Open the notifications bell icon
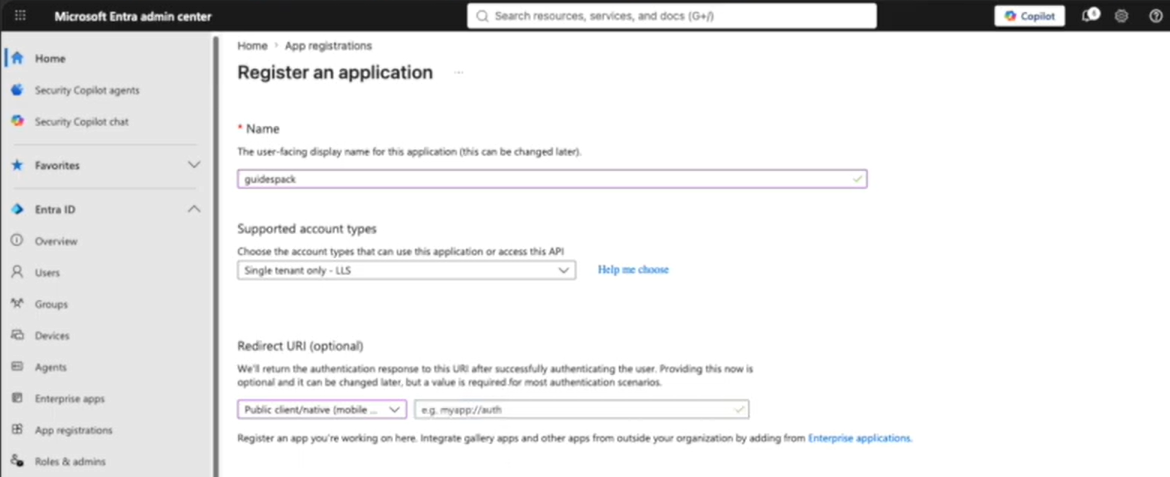This screenshot has width=1170, height=477. click(1089, 16)
